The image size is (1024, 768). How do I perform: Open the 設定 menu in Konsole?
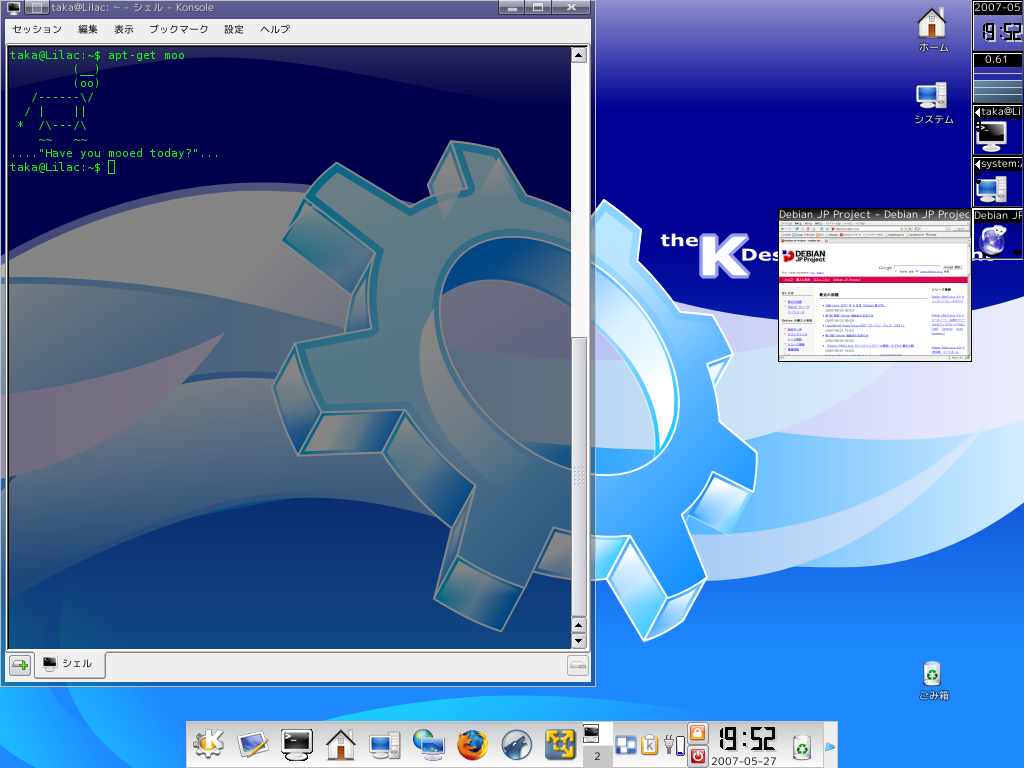click(234, 29)
